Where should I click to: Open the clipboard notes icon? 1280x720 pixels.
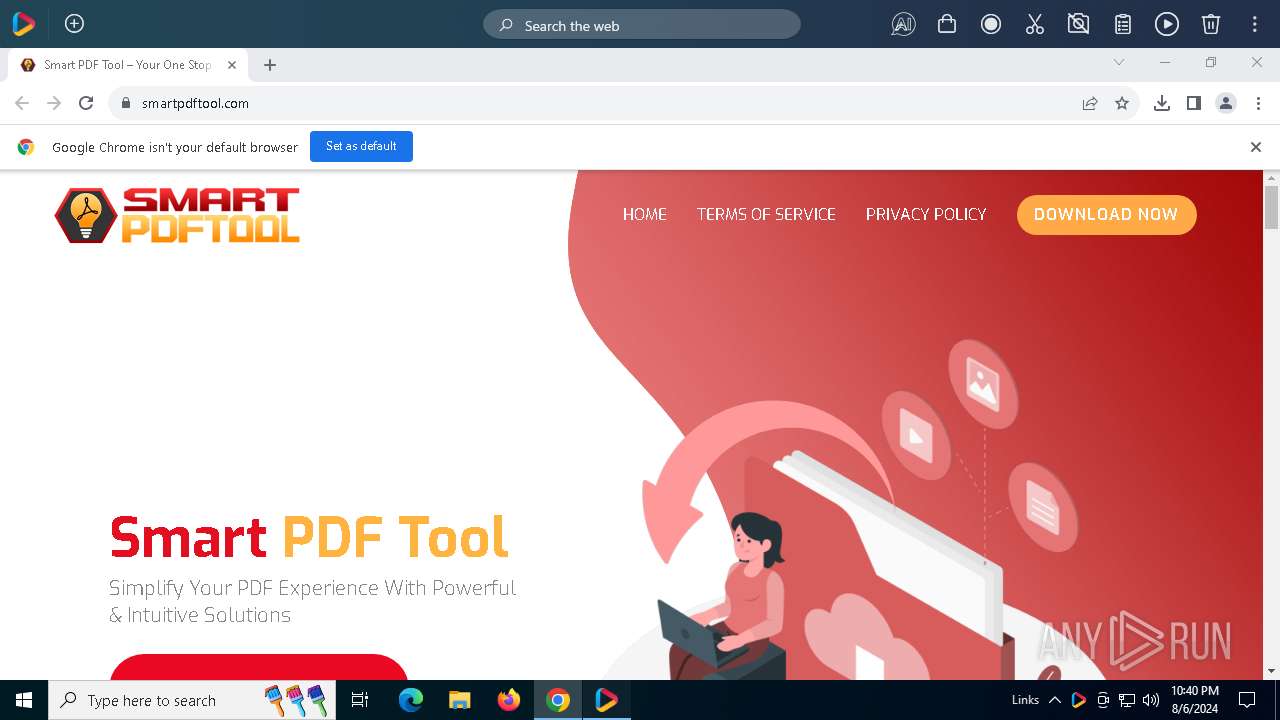[1123, 24]
